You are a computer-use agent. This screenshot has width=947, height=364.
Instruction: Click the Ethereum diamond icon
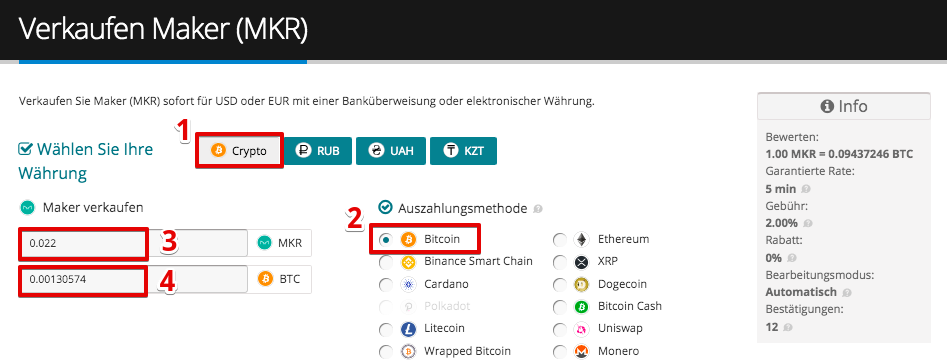click(582, 239)
